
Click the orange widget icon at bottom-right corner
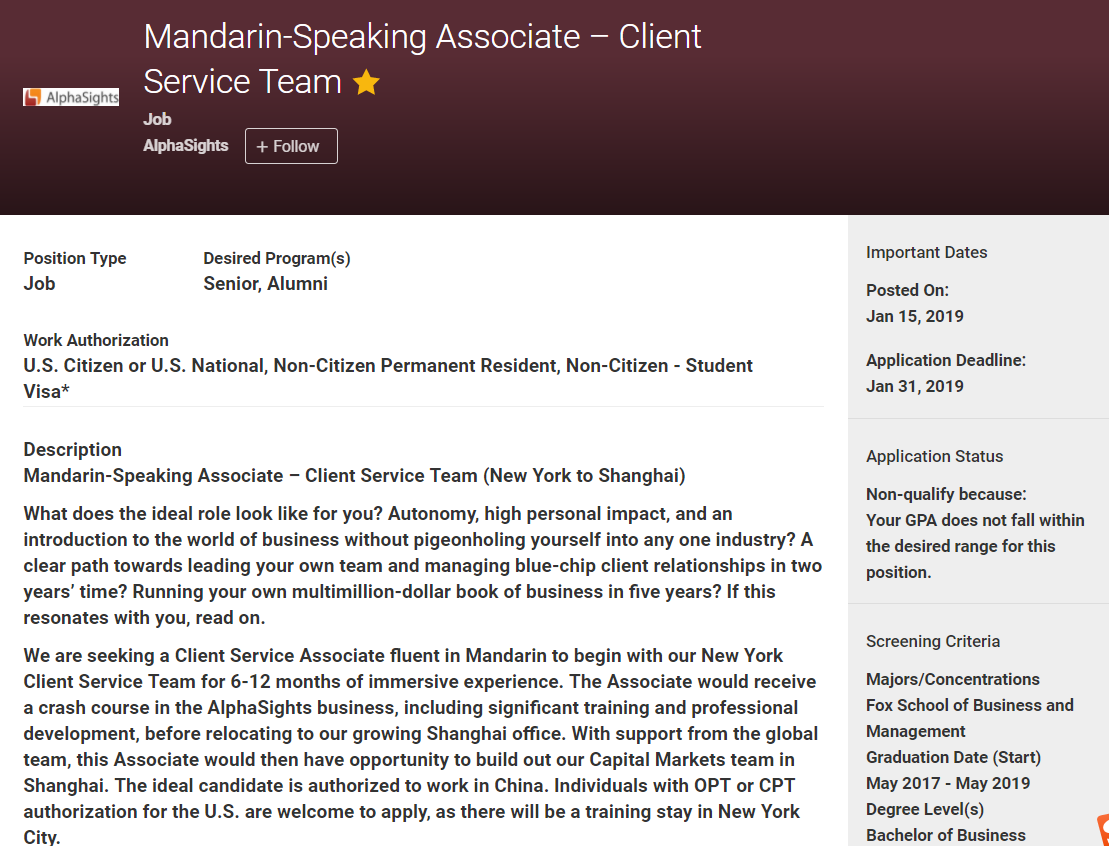[1103, 830]
